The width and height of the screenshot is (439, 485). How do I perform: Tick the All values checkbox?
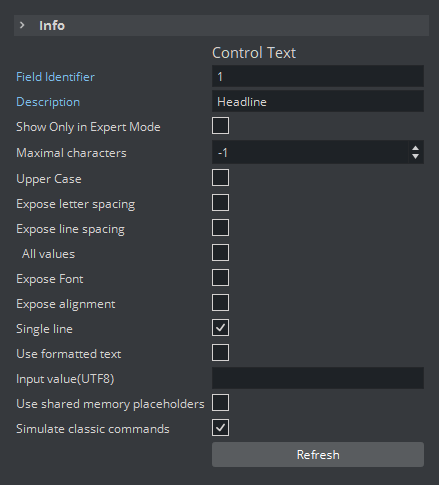220,253
